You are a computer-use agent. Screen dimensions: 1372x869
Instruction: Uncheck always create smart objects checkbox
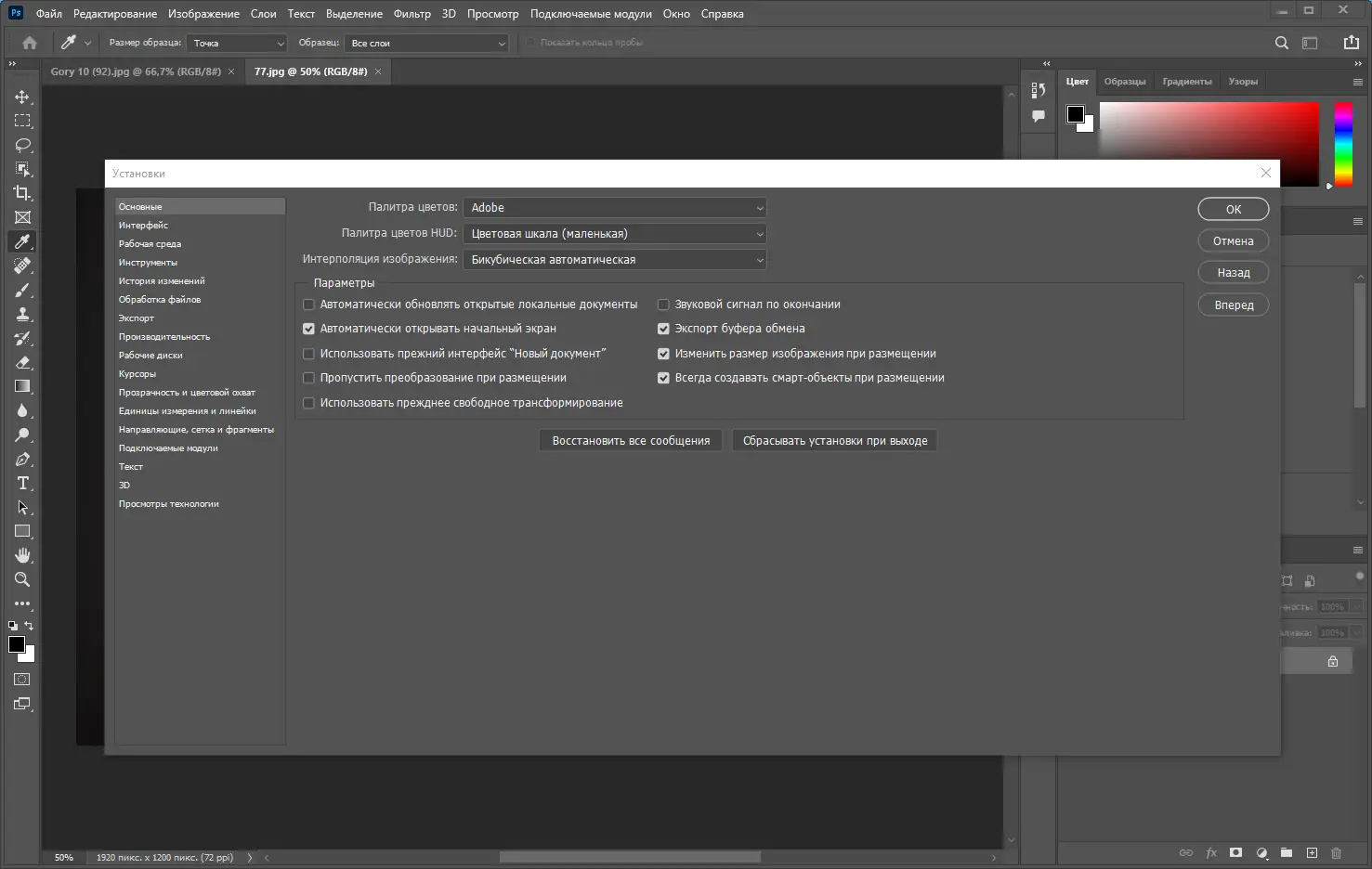point(663,378)
